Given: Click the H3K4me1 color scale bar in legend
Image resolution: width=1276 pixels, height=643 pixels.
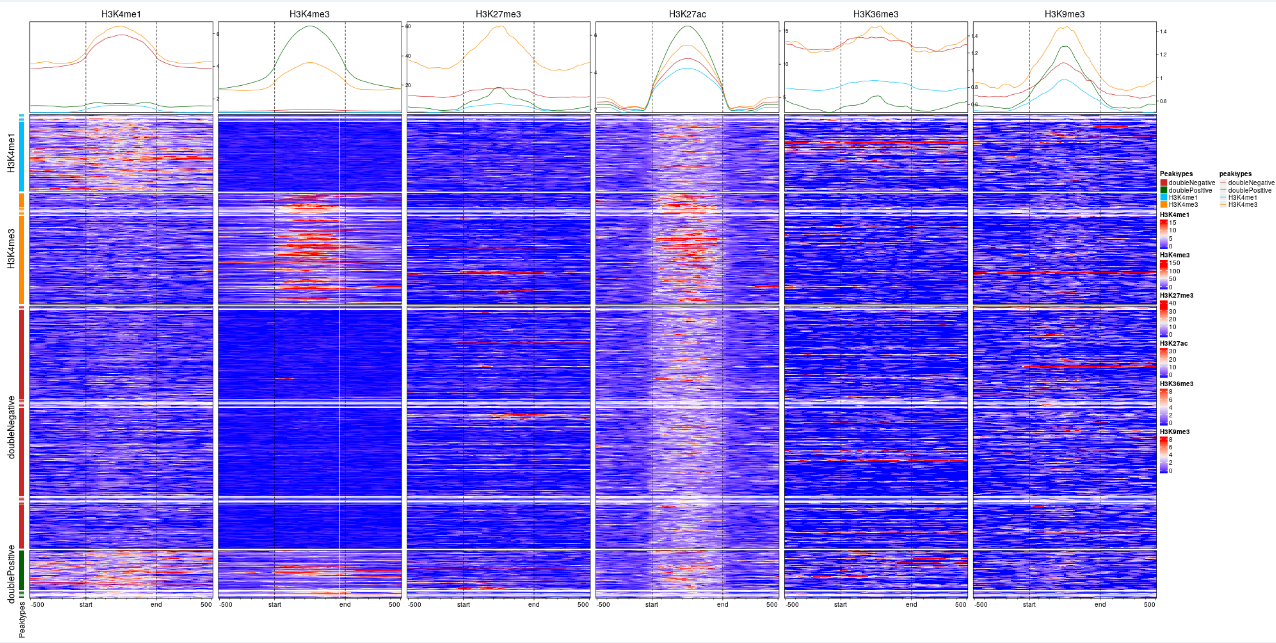Looking at the screenshot, I should pos(1163,234).
